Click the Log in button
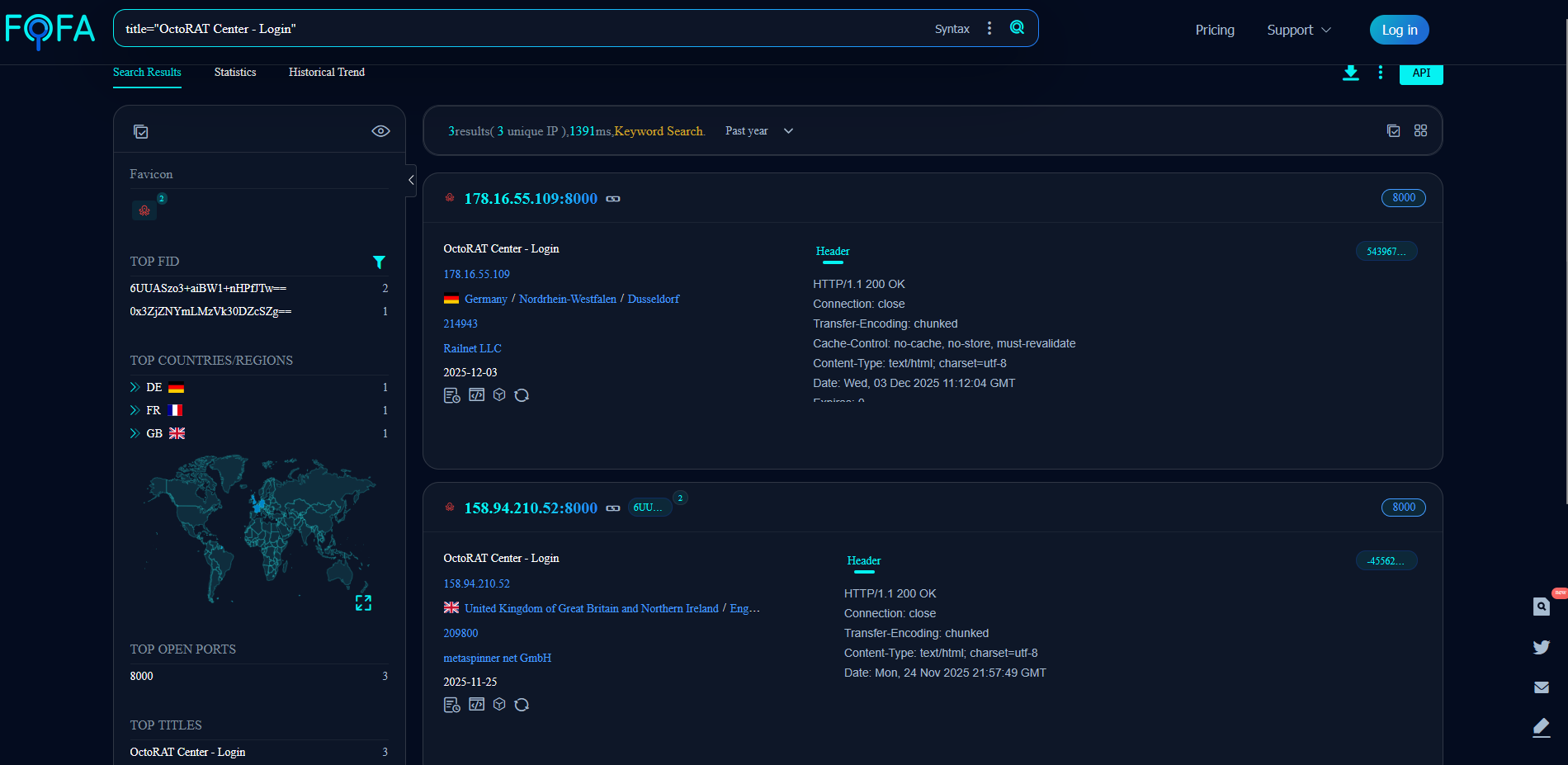This screenshot has width=1568, height=765. click(x=1399, y=30)
